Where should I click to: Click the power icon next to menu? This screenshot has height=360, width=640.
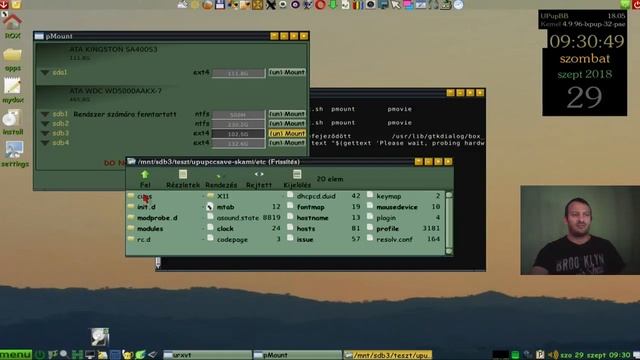click(x=40, y=355)
